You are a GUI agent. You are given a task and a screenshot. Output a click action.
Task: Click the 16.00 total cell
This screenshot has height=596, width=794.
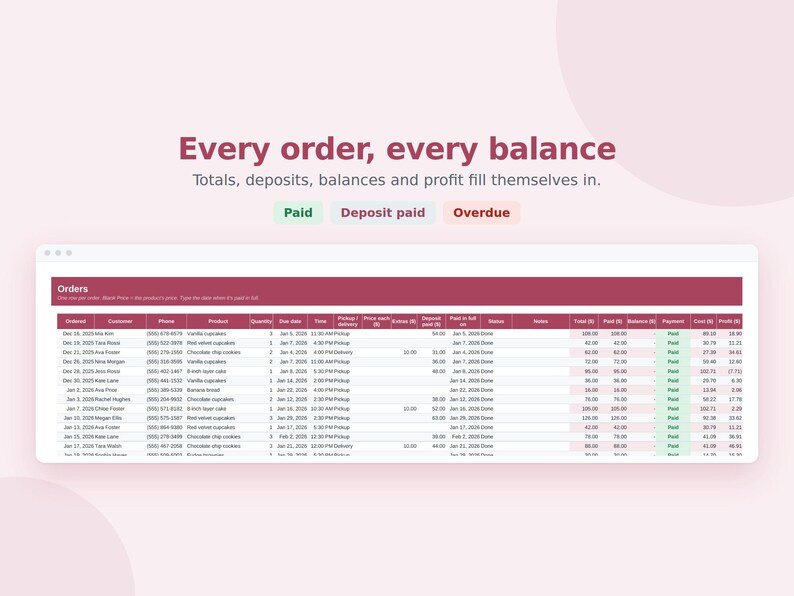[591, 390]
